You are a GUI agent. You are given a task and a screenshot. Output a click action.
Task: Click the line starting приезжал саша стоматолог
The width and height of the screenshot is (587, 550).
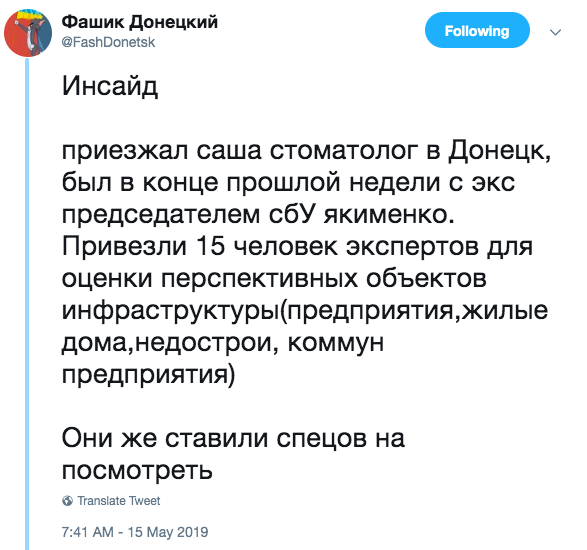click(307, 151)
